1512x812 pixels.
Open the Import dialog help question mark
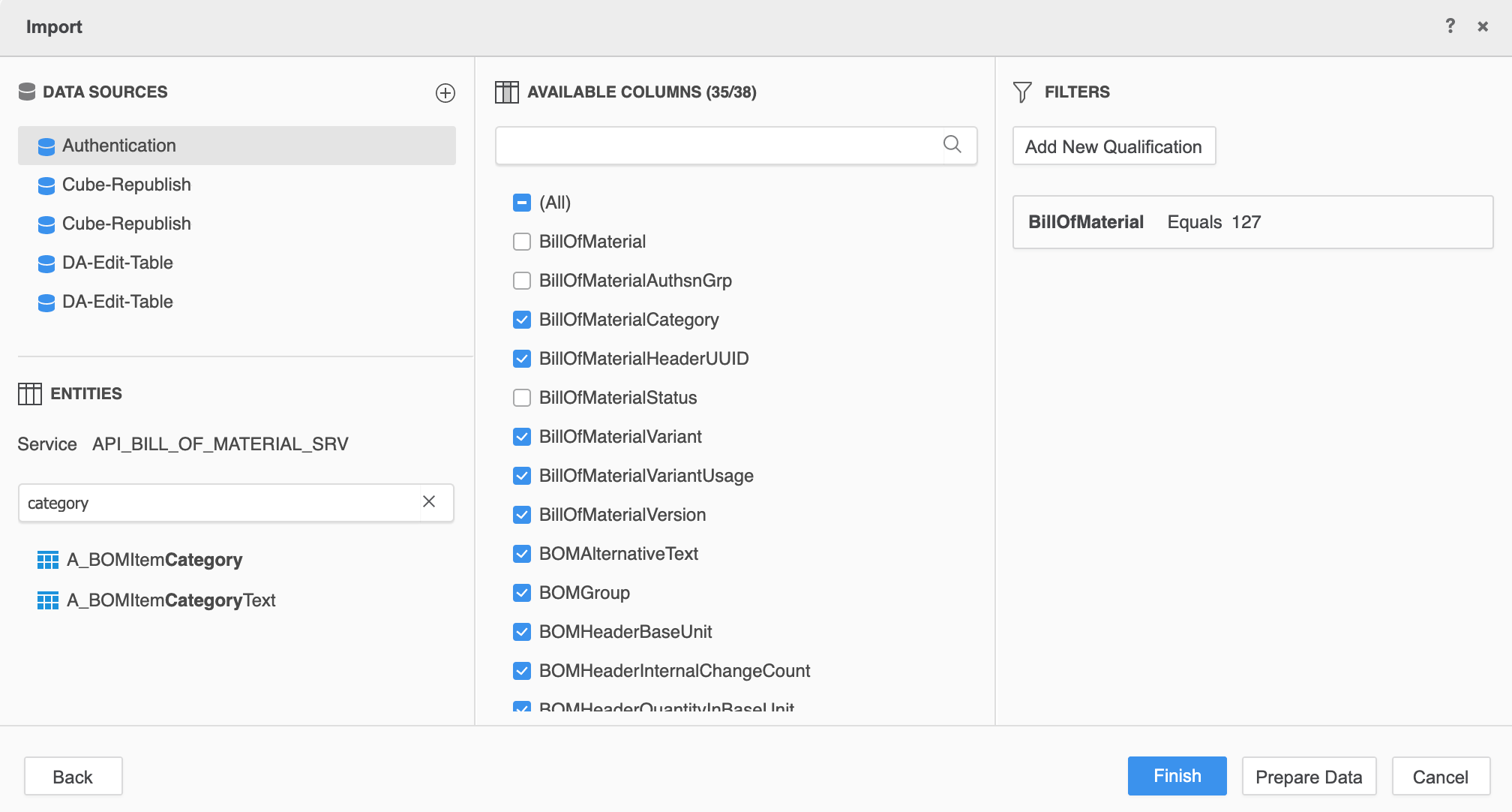1450,26
